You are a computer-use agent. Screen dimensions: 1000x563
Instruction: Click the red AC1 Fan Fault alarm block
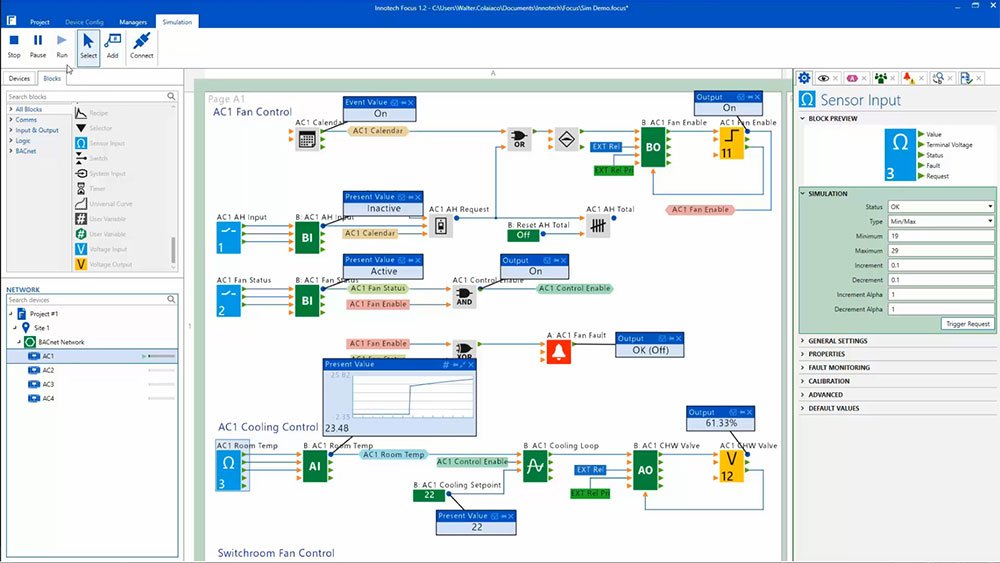pyautogui.click(x=559, y=351)
